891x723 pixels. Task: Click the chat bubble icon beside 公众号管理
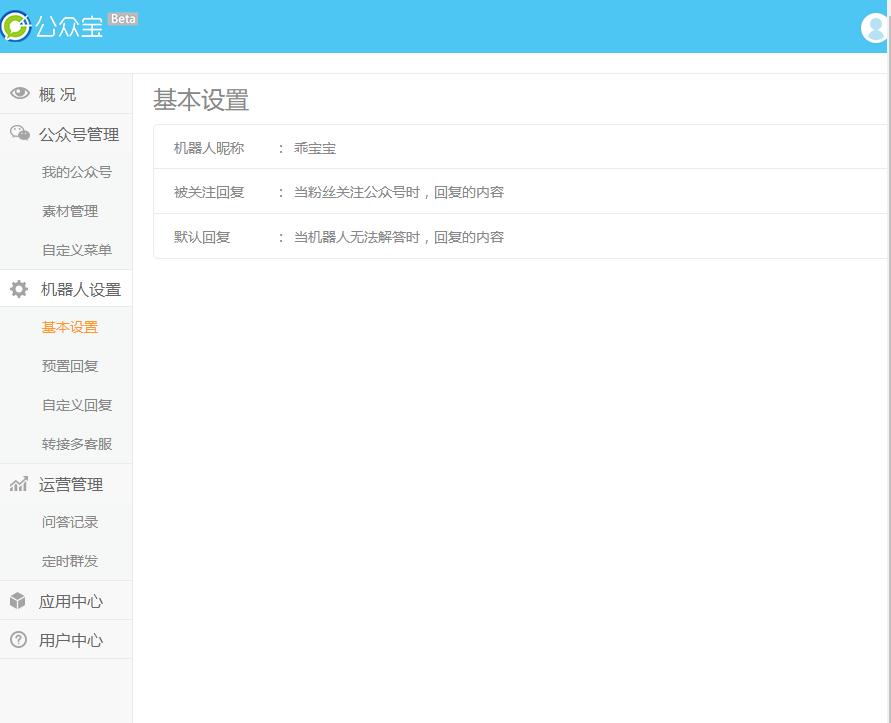click(x=20, y=134)
